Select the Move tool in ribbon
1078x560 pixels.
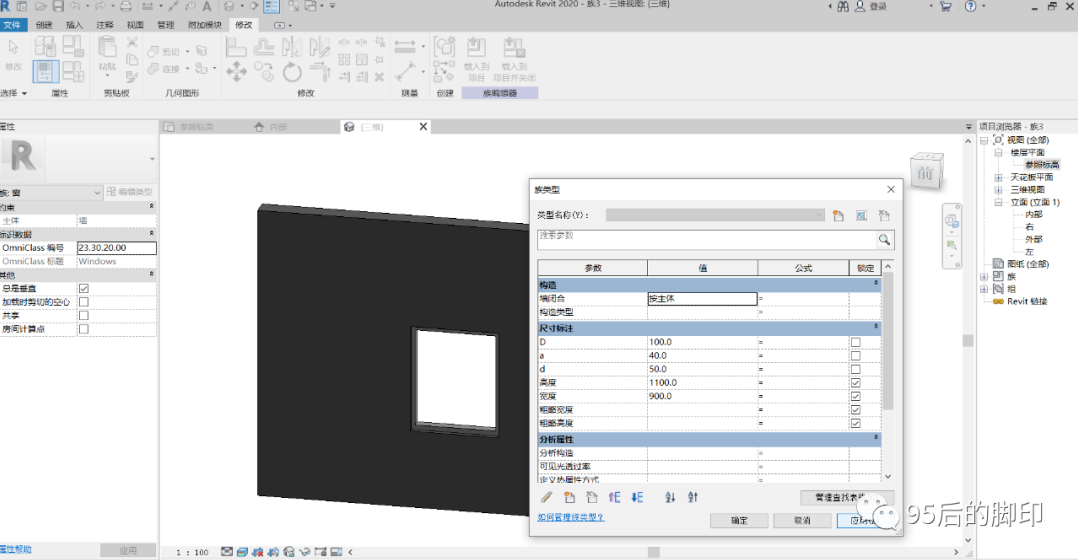(x=237, y=72)
